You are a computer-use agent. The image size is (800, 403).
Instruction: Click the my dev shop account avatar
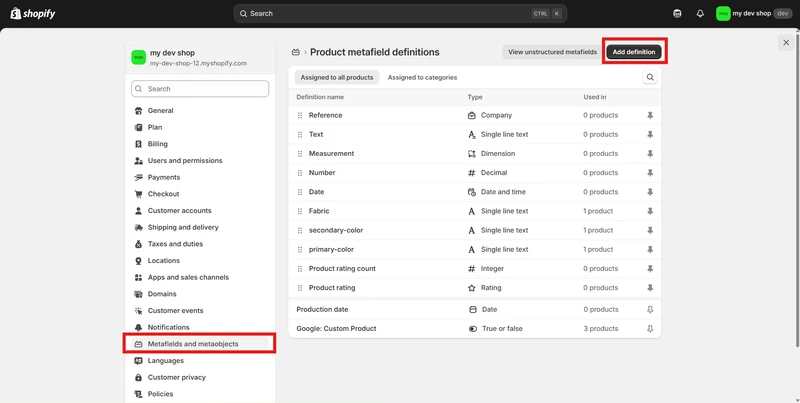pos(723,14)
